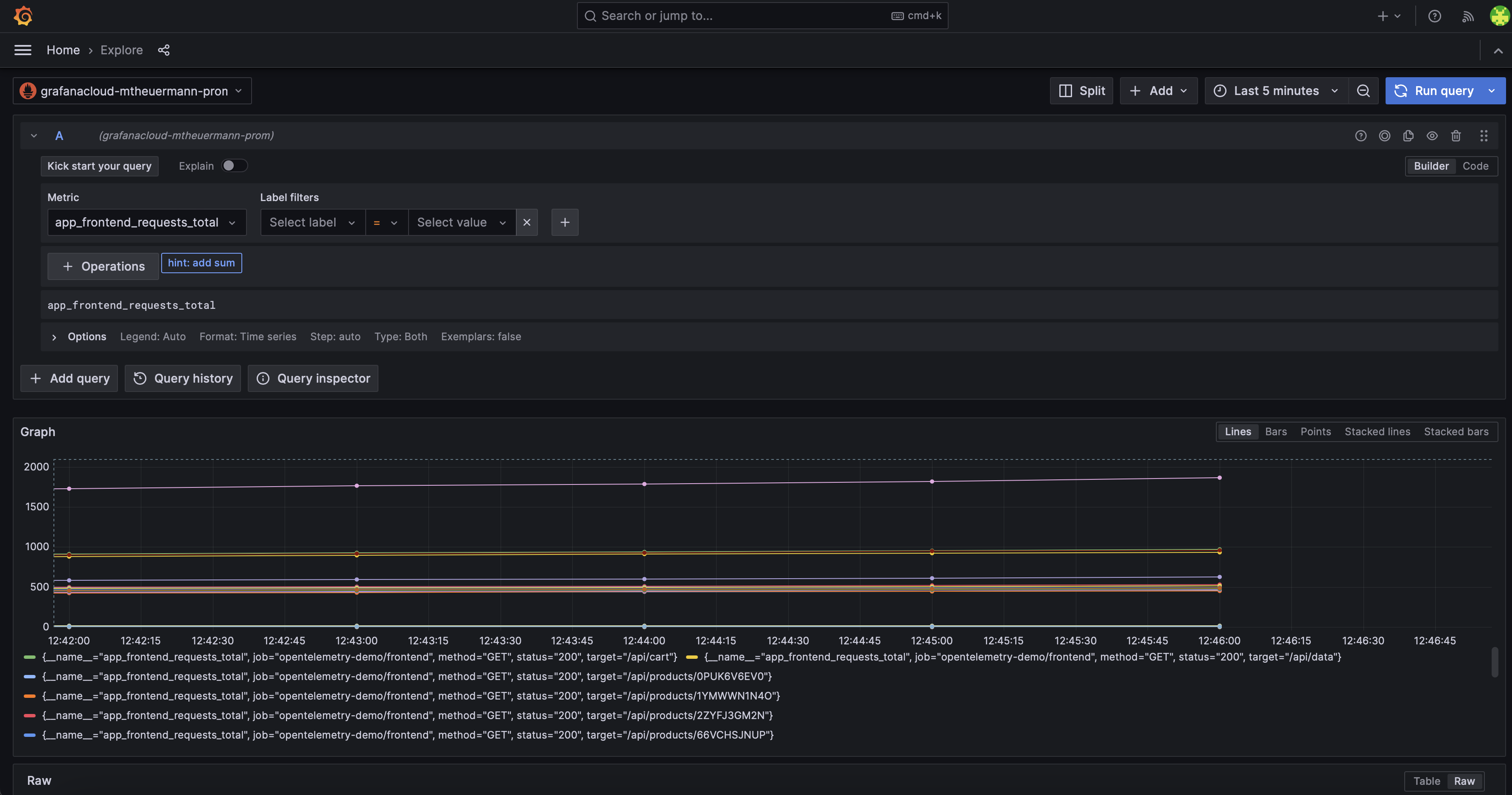Open the Last 5 minutes time picker
Image resolution: width=1512 pixels, height=795 pixels.
[x=1277, y=90]
